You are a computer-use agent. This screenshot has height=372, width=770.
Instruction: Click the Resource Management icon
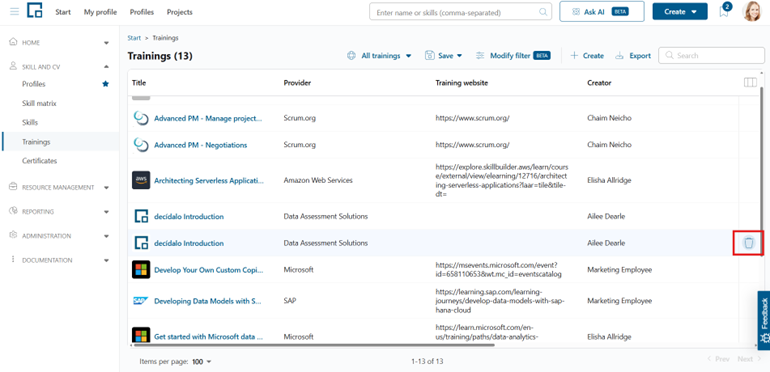point(14,186)
